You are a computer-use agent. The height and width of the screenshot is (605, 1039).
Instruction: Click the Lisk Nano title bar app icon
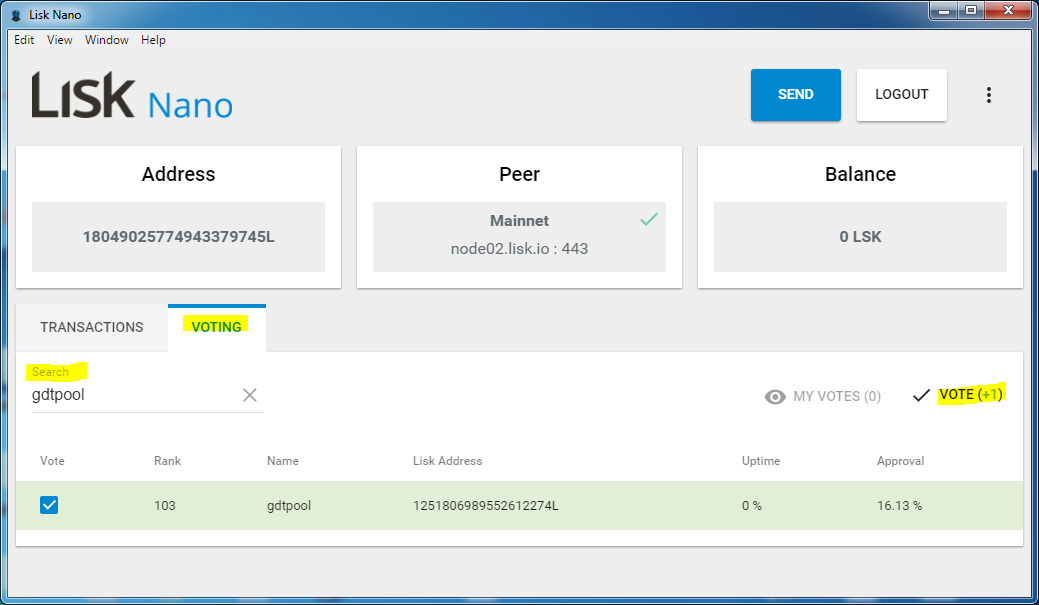pyautogui.click(x=17, y=15)
